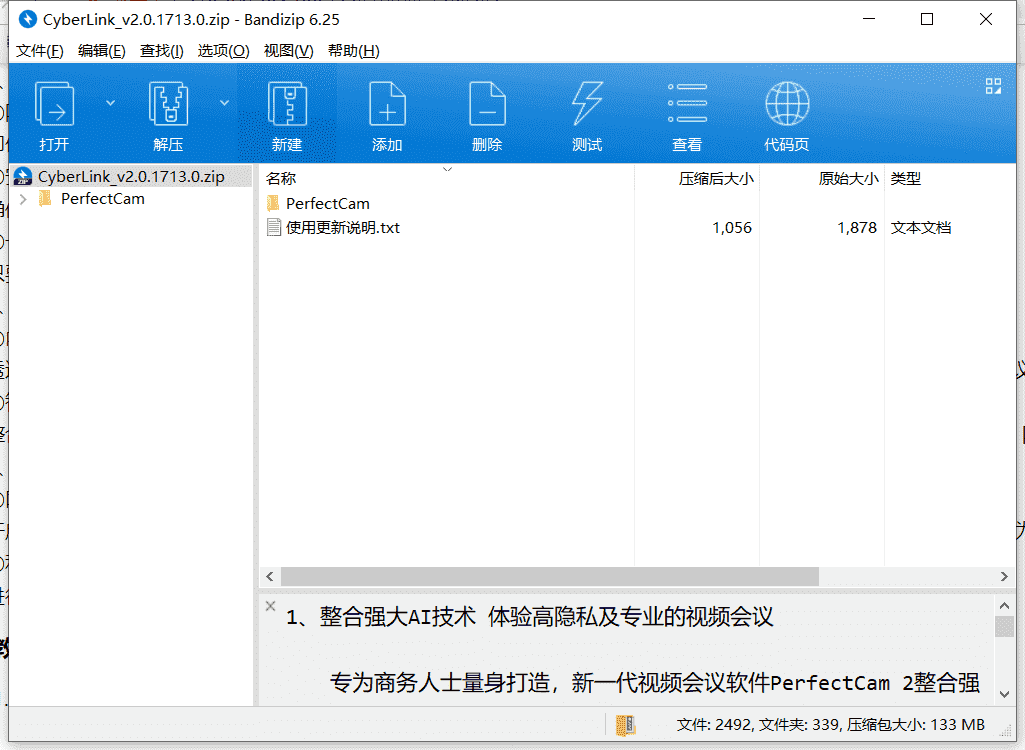
Task: Click the horizontal scrollbar right arrow
Action: [x=1004, y=577]
